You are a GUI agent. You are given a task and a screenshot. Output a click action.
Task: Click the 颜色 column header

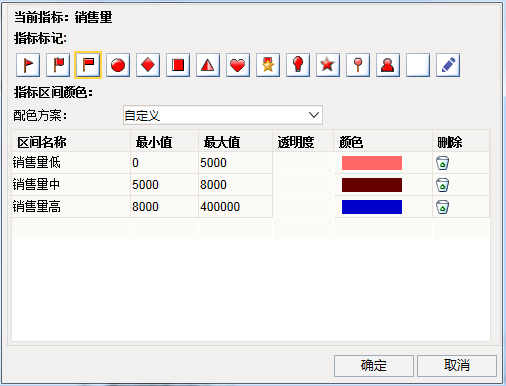(383, 142)
